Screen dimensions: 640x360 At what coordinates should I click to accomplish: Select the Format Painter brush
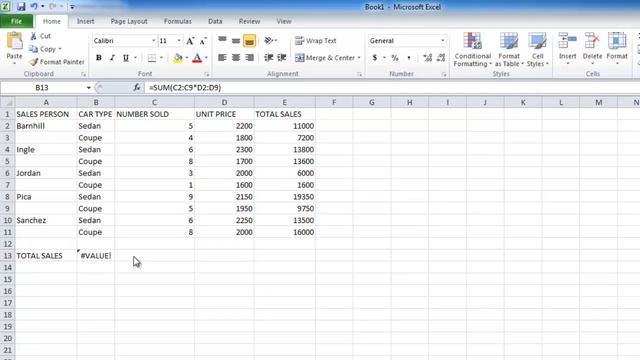tap(33, 62)
